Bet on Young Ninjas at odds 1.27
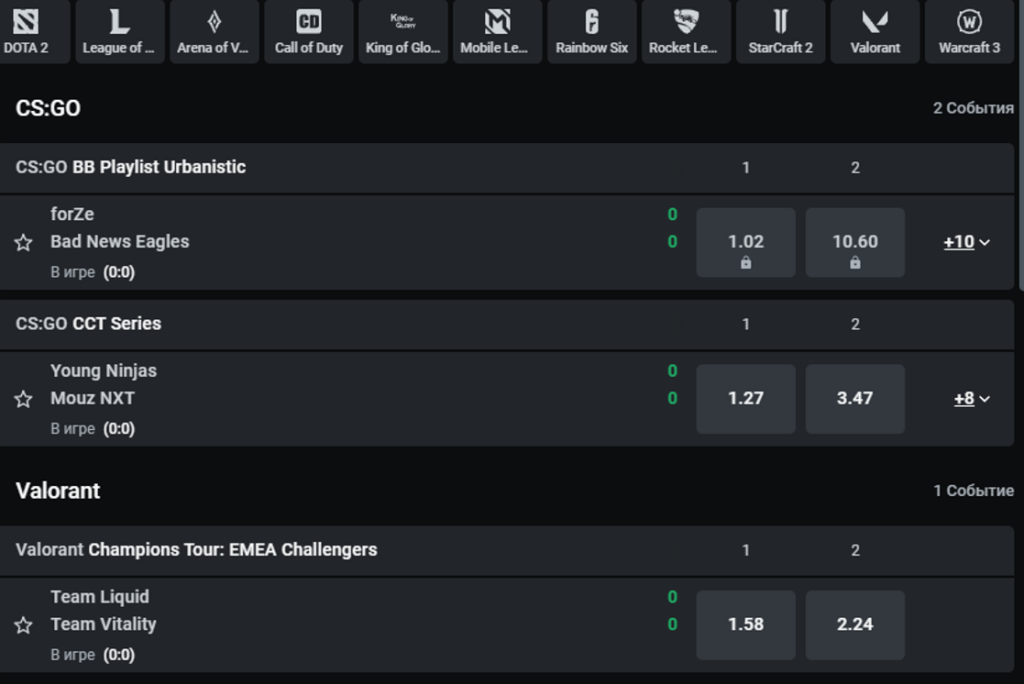This screenshot has height=684, width=1024. (x=746, y=399)
